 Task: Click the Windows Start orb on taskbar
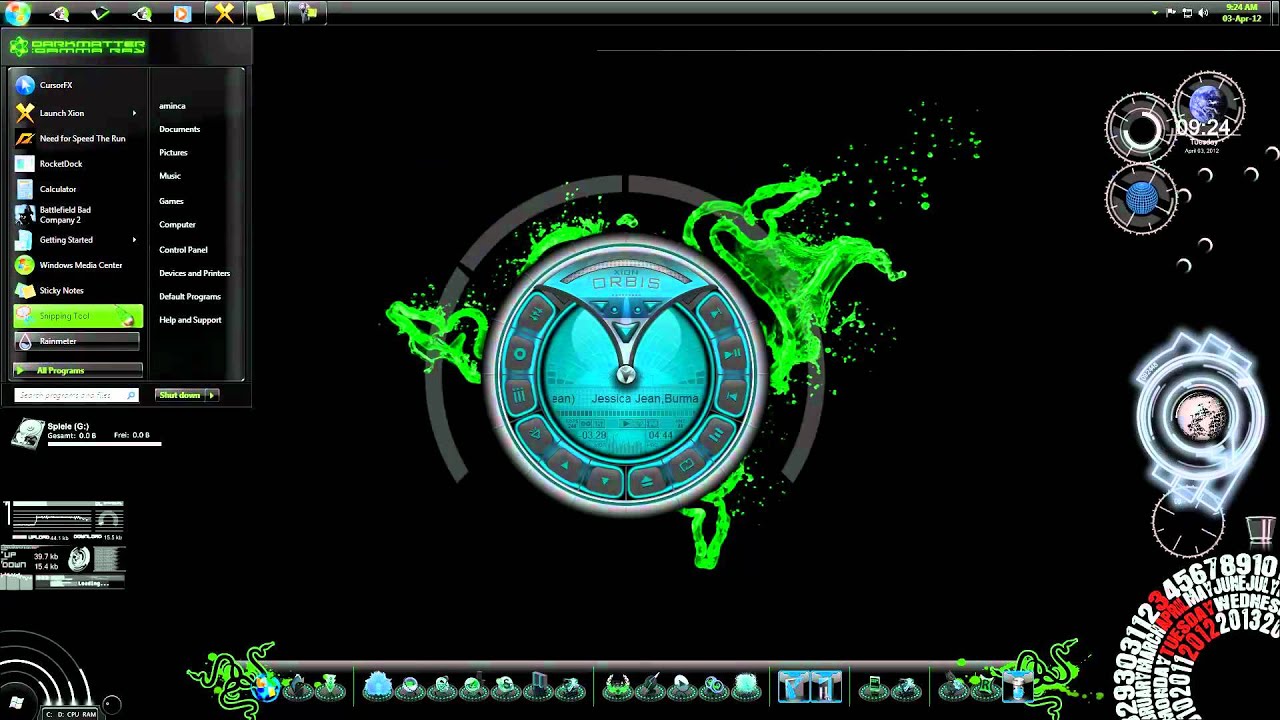[x=17, y=13]
